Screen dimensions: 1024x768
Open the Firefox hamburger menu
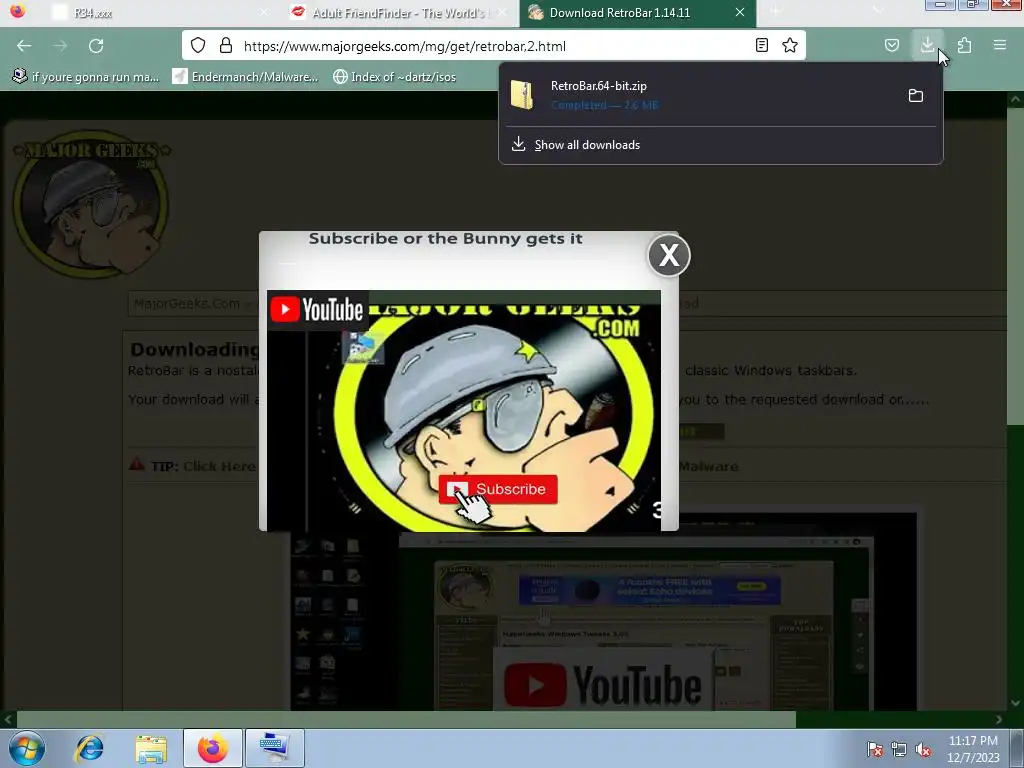coord(1000,45)
